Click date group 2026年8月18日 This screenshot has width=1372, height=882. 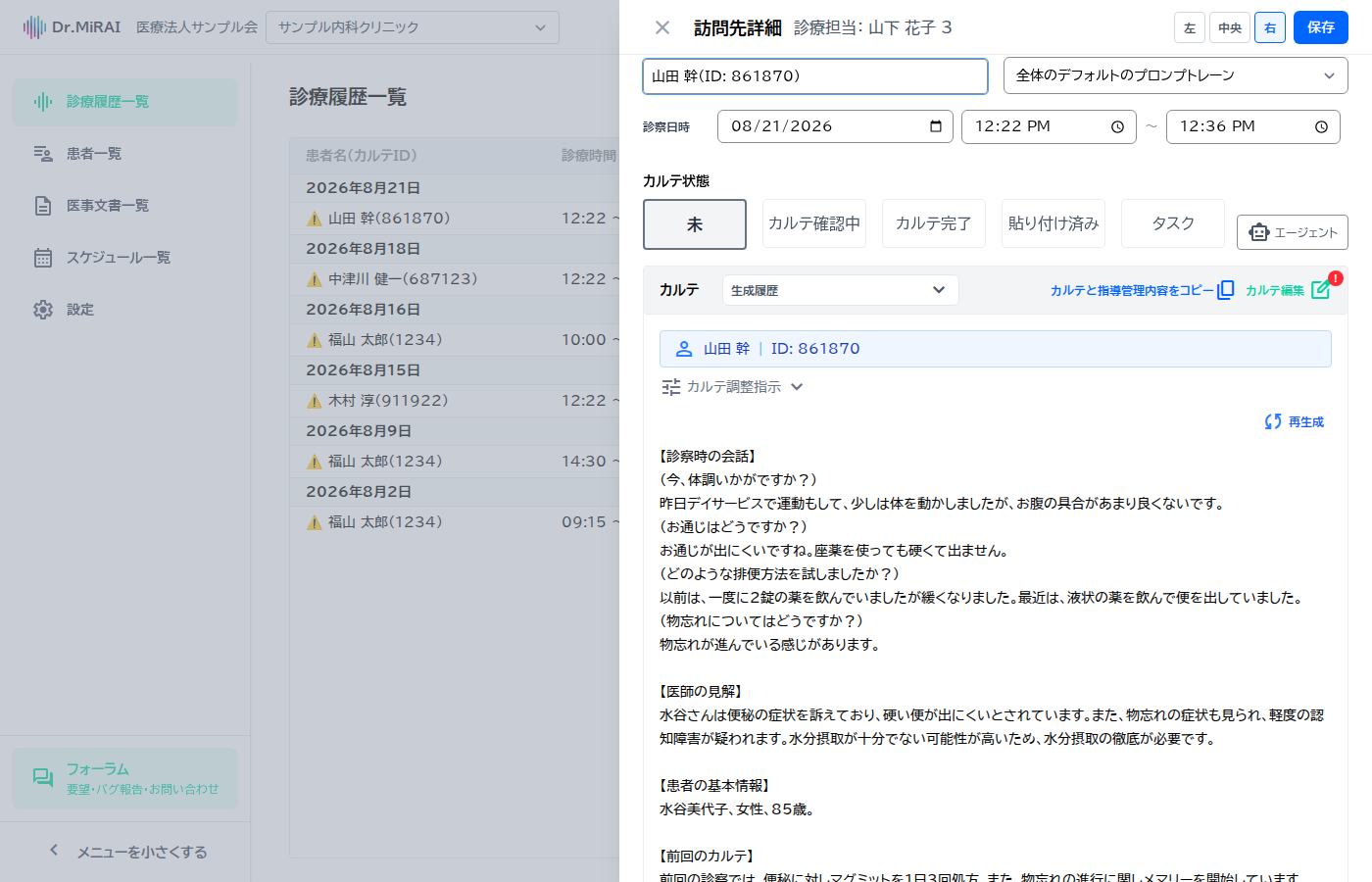[363, 249]
